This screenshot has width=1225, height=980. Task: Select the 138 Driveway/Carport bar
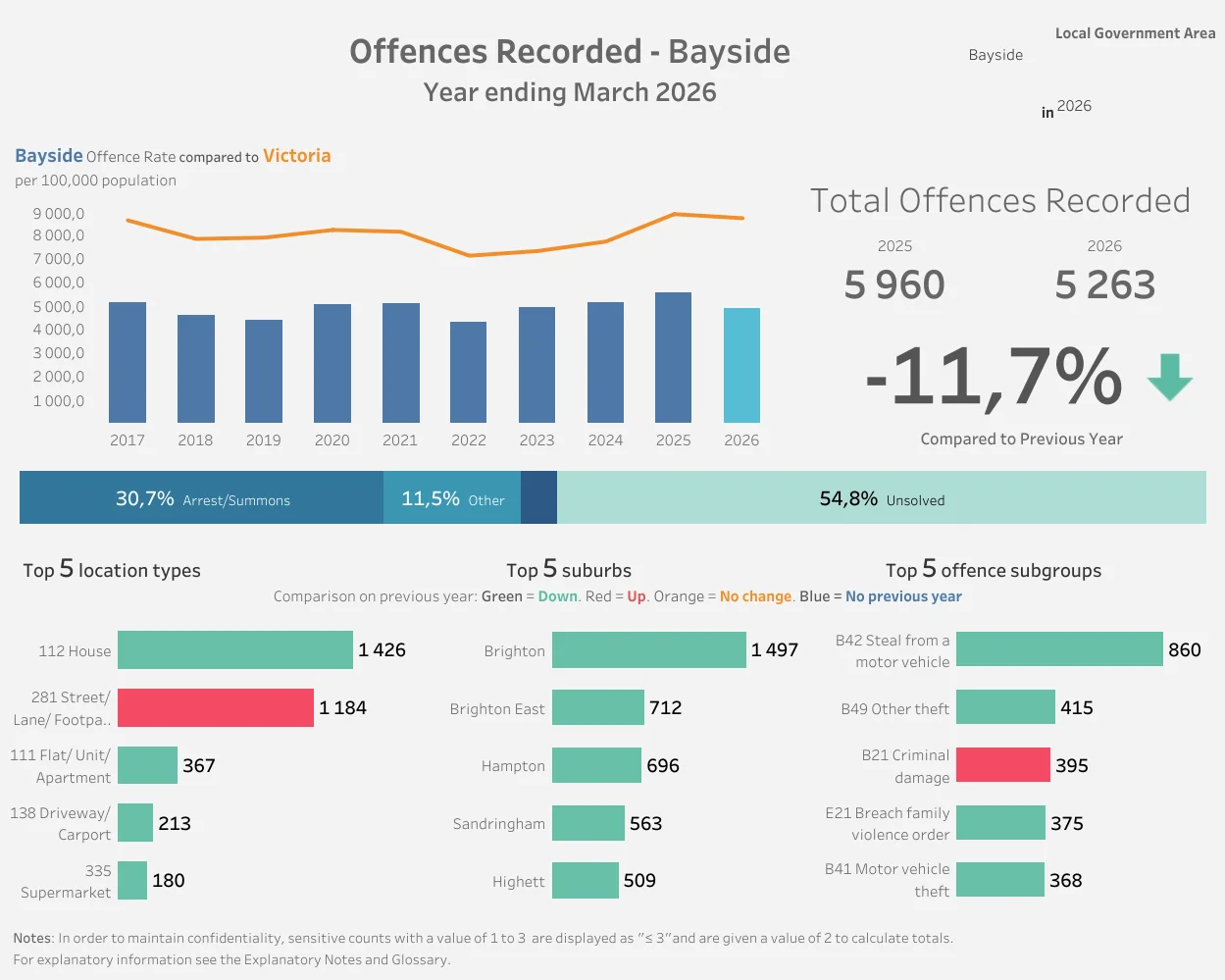(135, 823)
